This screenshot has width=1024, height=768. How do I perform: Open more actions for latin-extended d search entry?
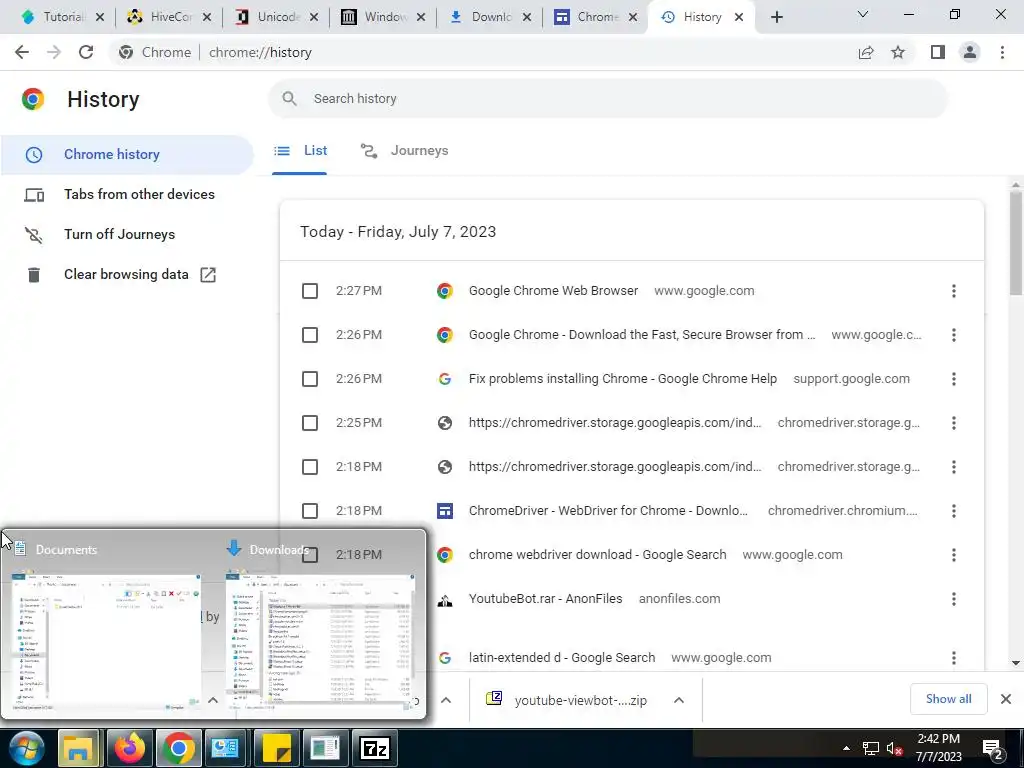click(x=953, y=658)
